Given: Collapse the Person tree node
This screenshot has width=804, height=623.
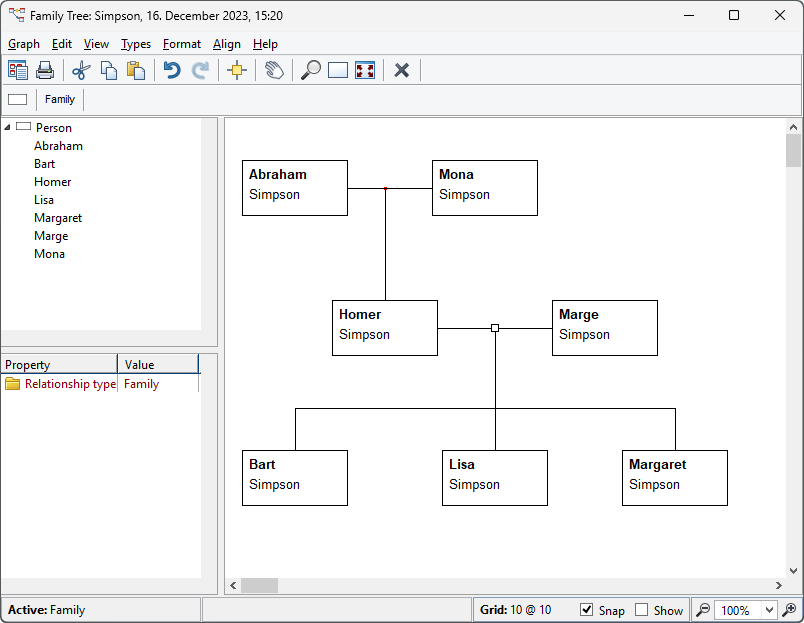Looking at the screenshot, I should click(x=9, y=127).
